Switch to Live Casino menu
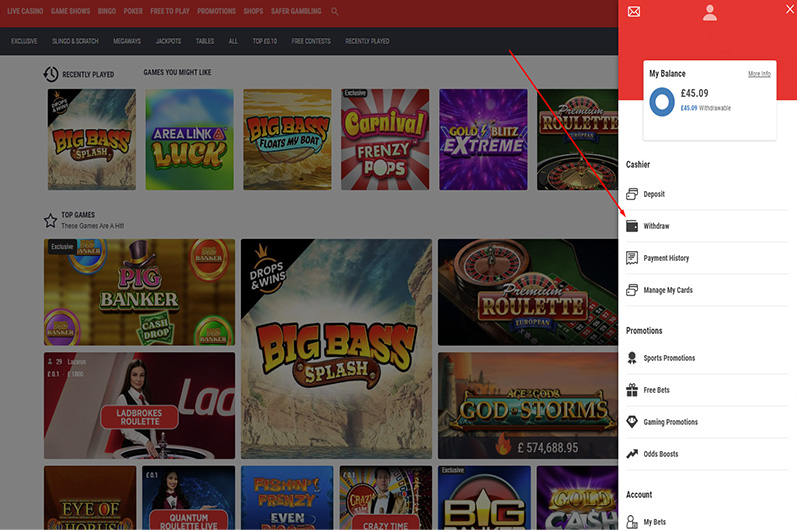797x530 pixels. click(x=26, y=12)
